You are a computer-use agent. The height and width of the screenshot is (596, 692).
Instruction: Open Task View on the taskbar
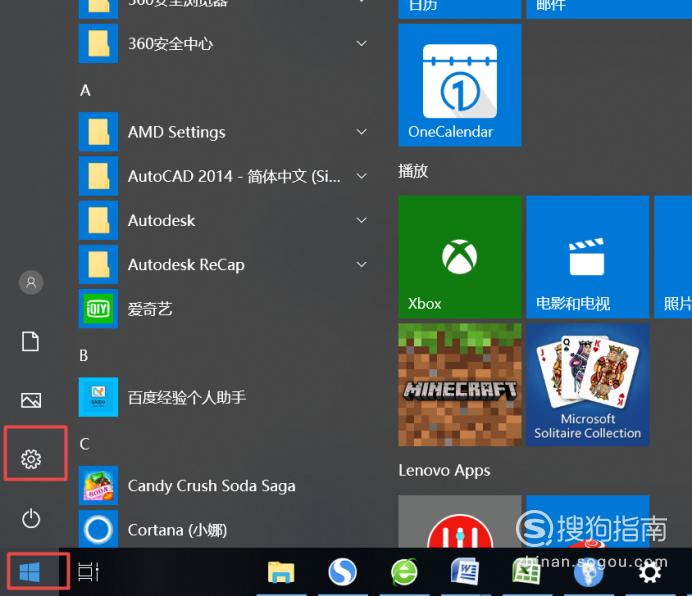click(88, 572)
